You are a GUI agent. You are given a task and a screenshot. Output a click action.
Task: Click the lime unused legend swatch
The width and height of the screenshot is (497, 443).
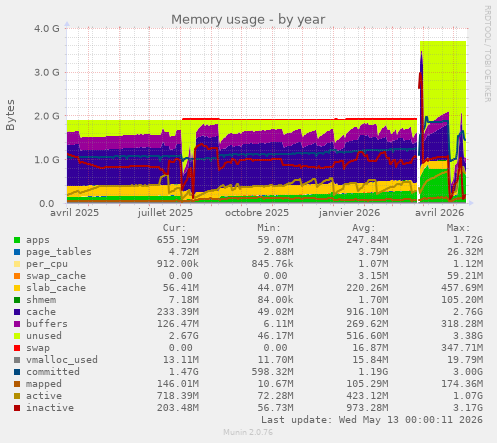(x=17, y=336)
